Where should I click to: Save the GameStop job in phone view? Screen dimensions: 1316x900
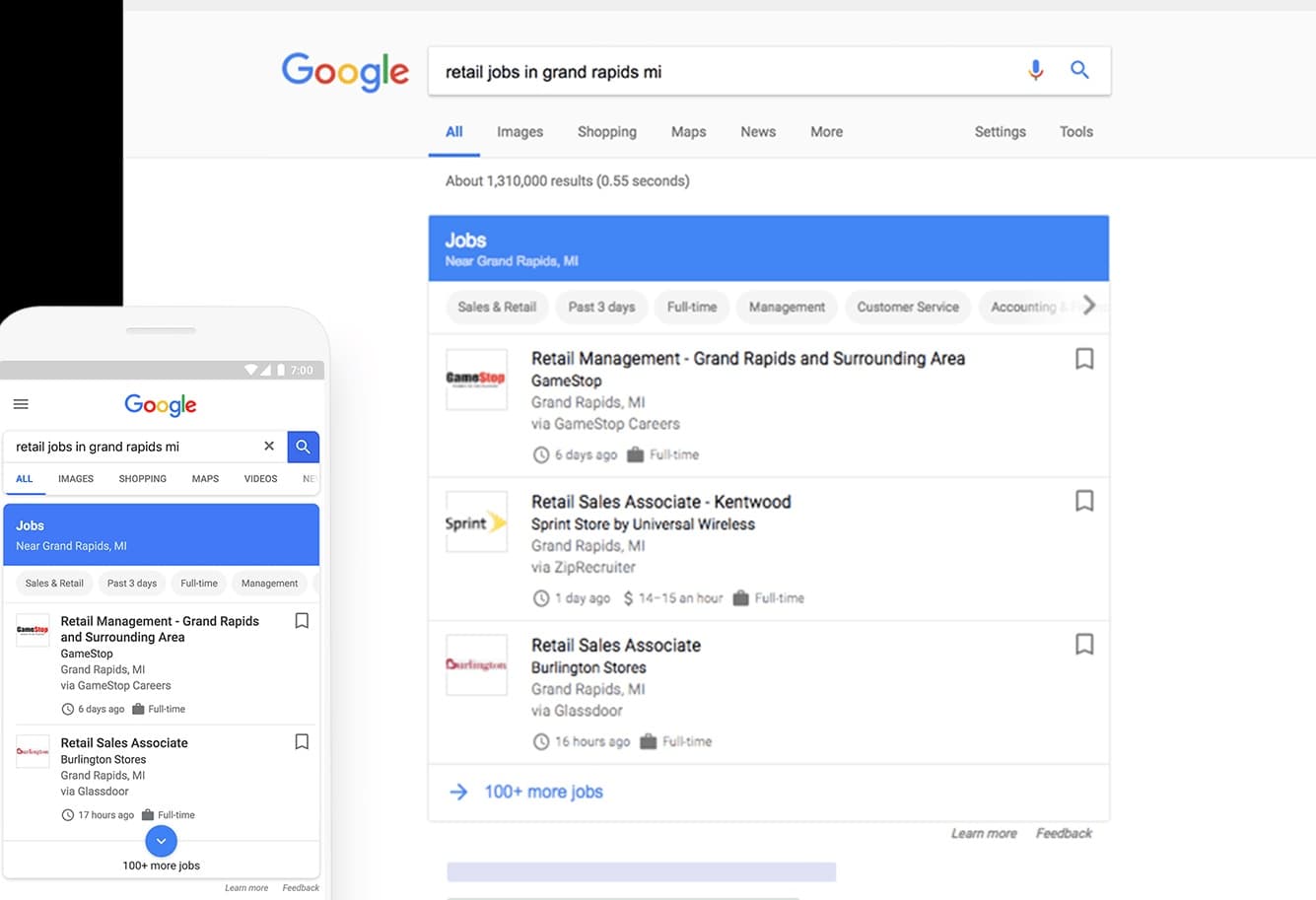coord(302,620)
